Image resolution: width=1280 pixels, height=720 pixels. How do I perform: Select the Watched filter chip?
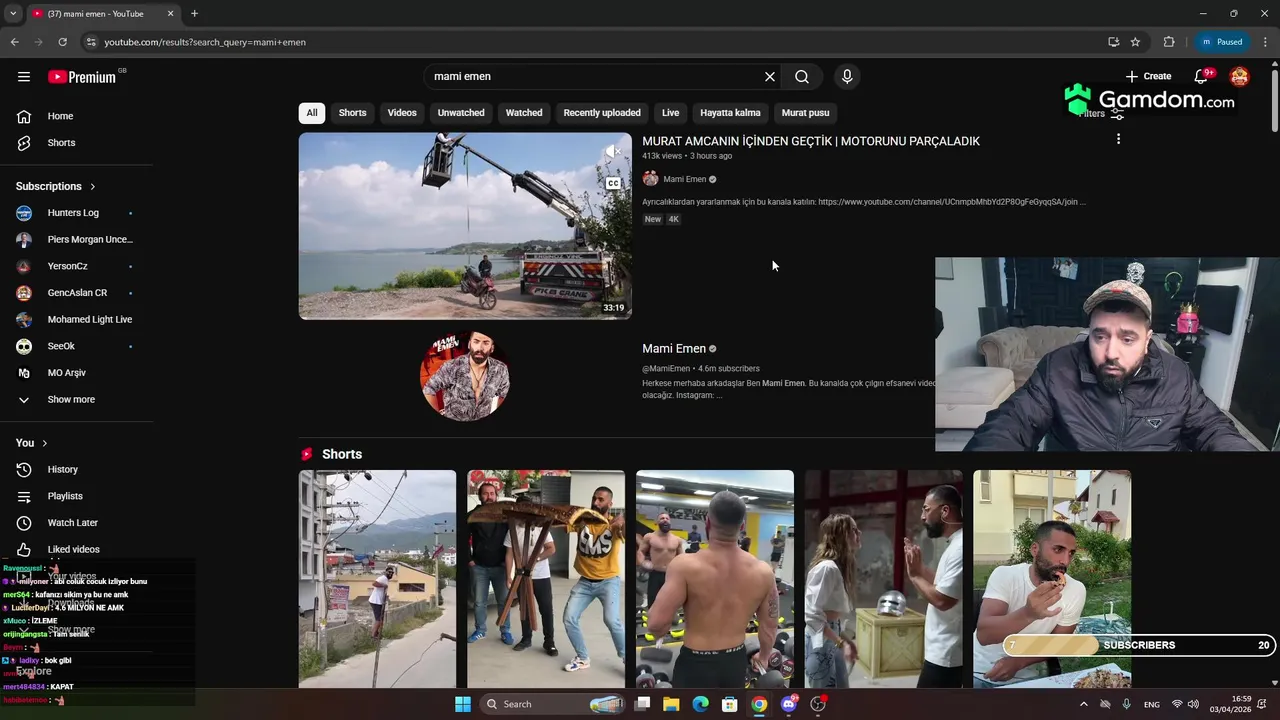click(x=524, y=113)
